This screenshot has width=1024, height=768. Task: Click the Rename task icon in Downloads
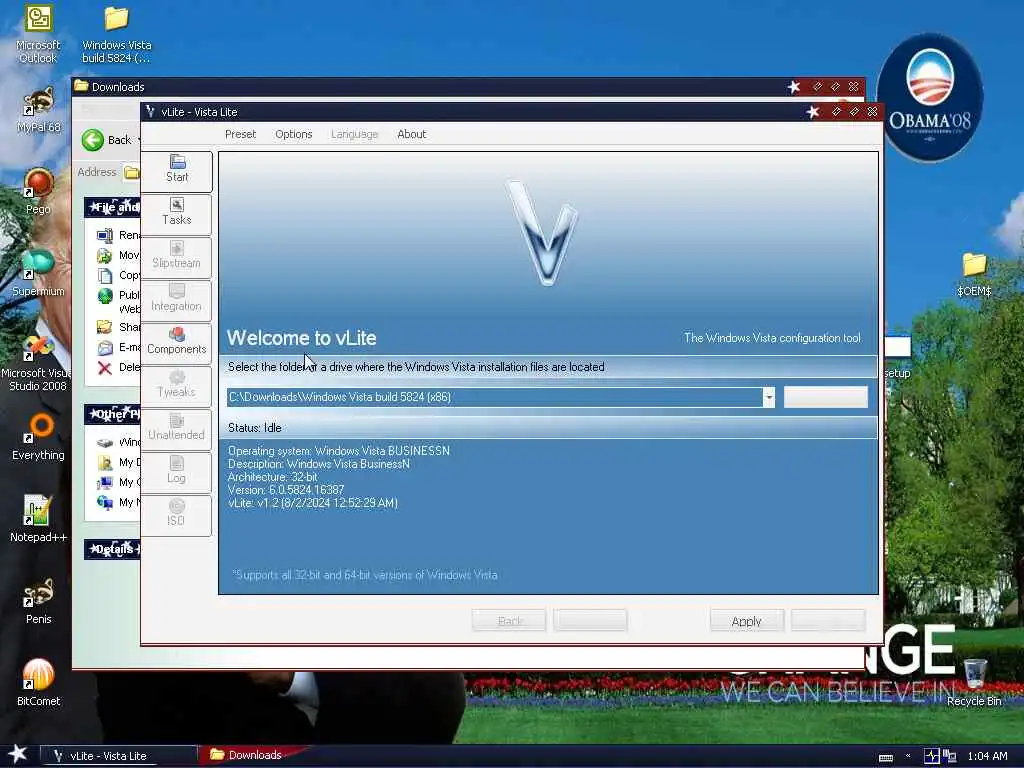pos(104,235)
